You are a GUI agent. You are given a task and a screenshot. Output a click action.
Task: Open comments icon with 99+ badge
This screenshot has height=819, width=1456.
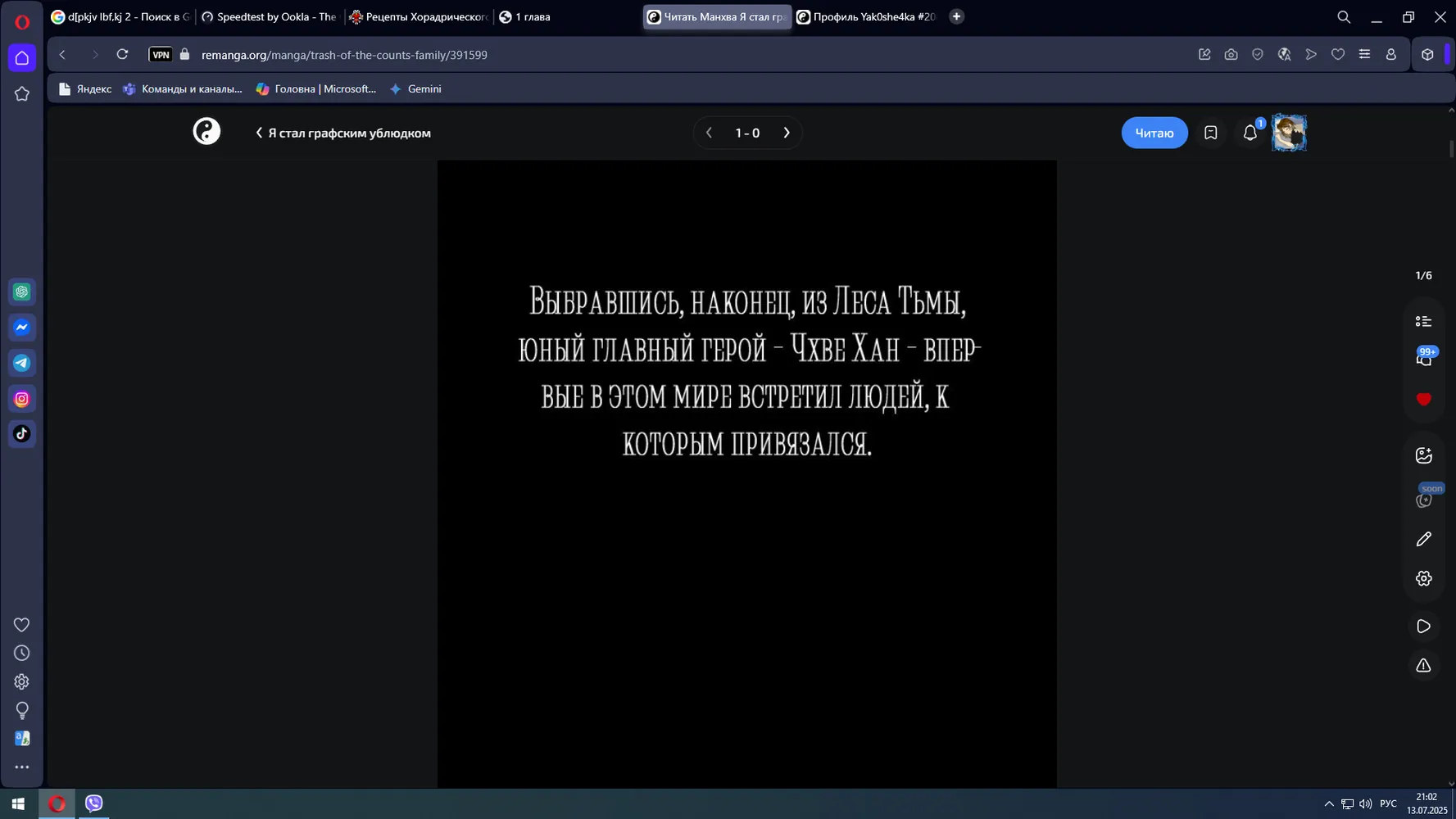coord(1424,358)
